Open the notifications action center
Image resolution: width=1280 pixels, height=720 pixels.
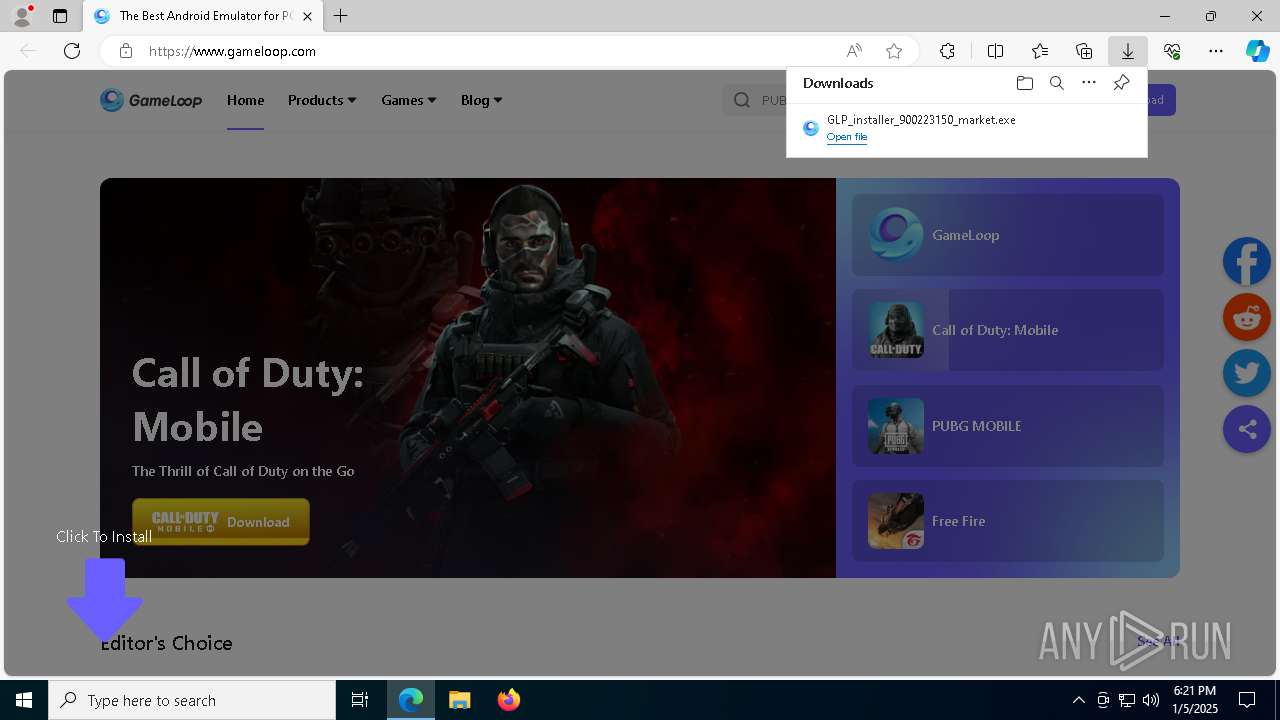(1247, 700)
